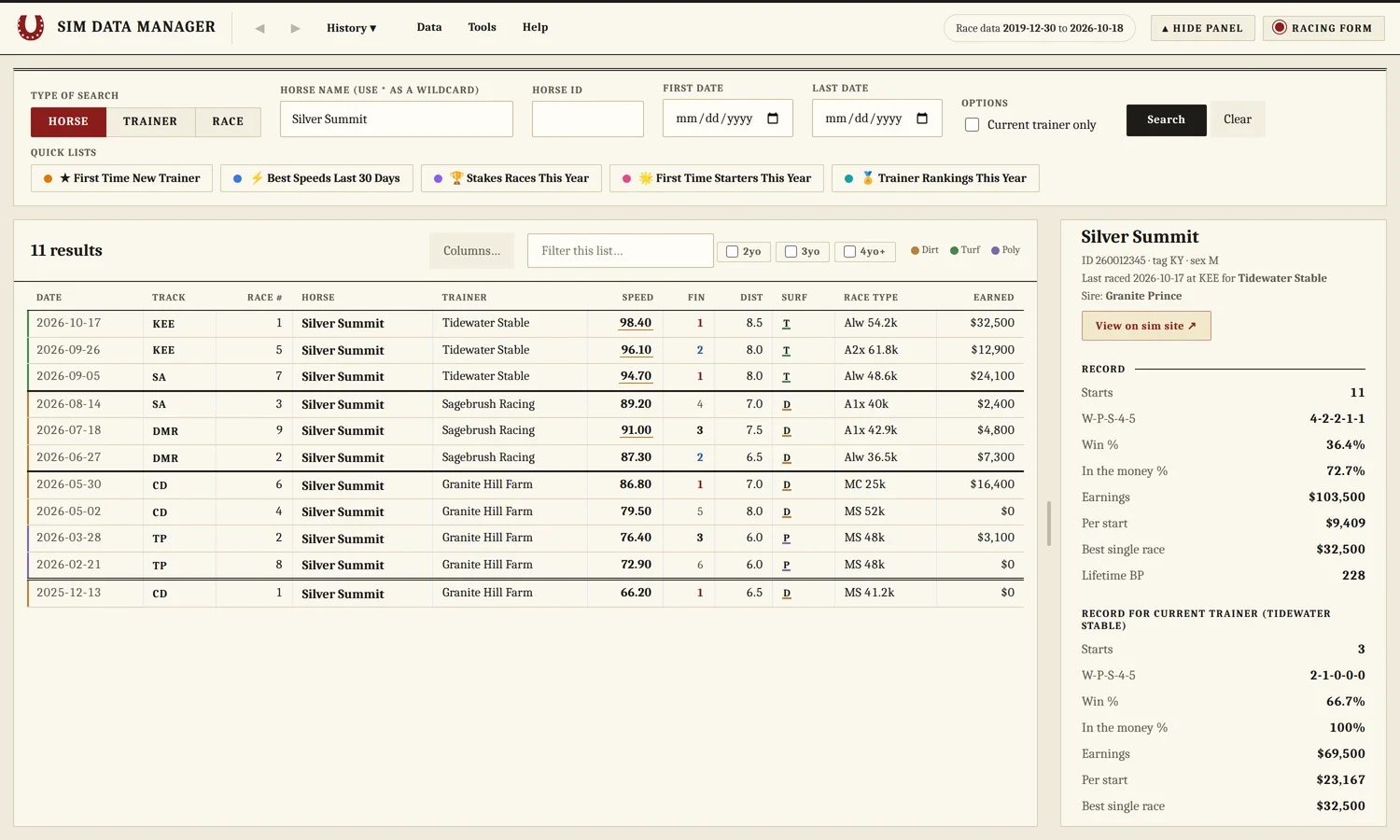Open the Tools menu
The image size is (1400, 840).
point(482,27)
